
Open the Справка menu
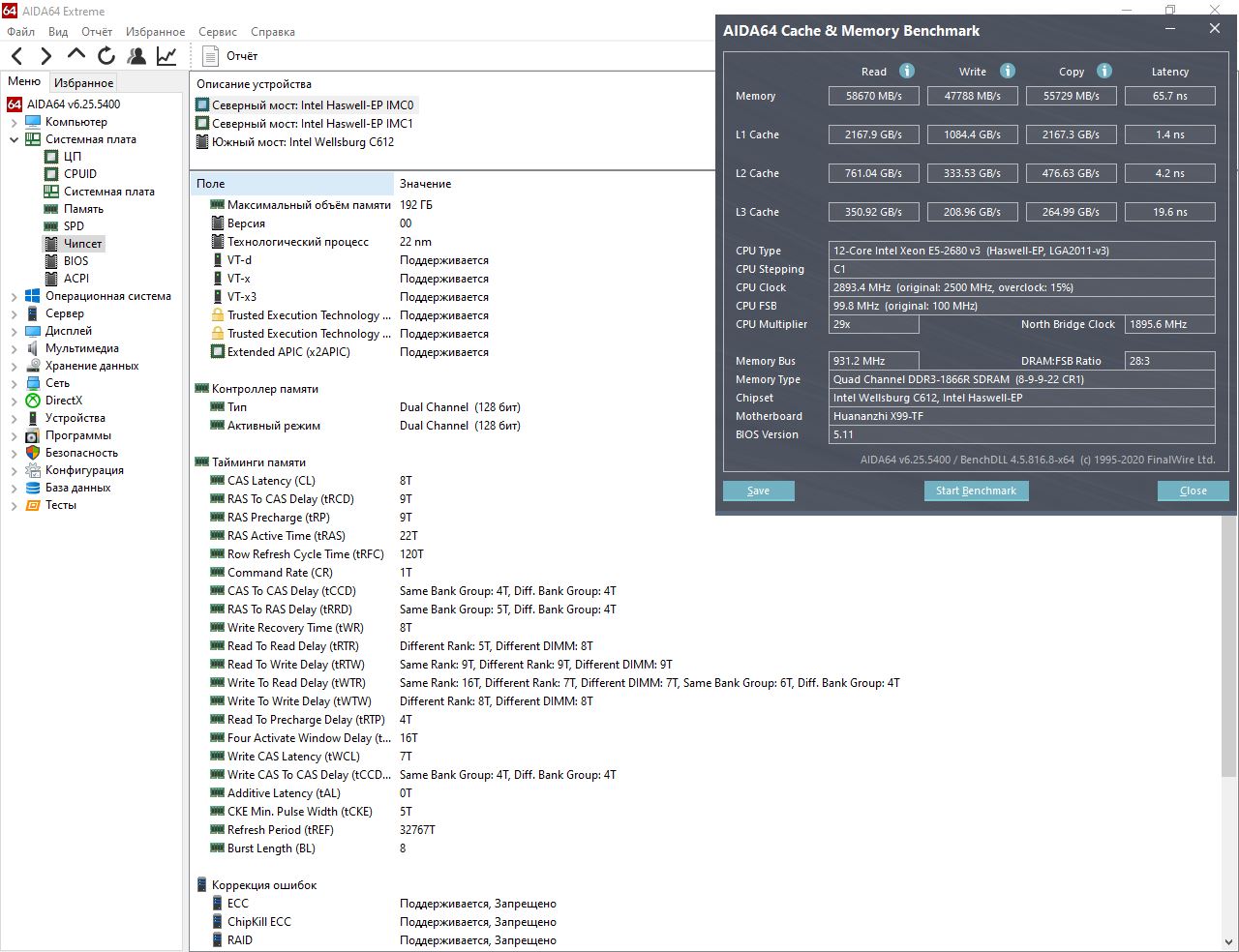tap(273, 32)
